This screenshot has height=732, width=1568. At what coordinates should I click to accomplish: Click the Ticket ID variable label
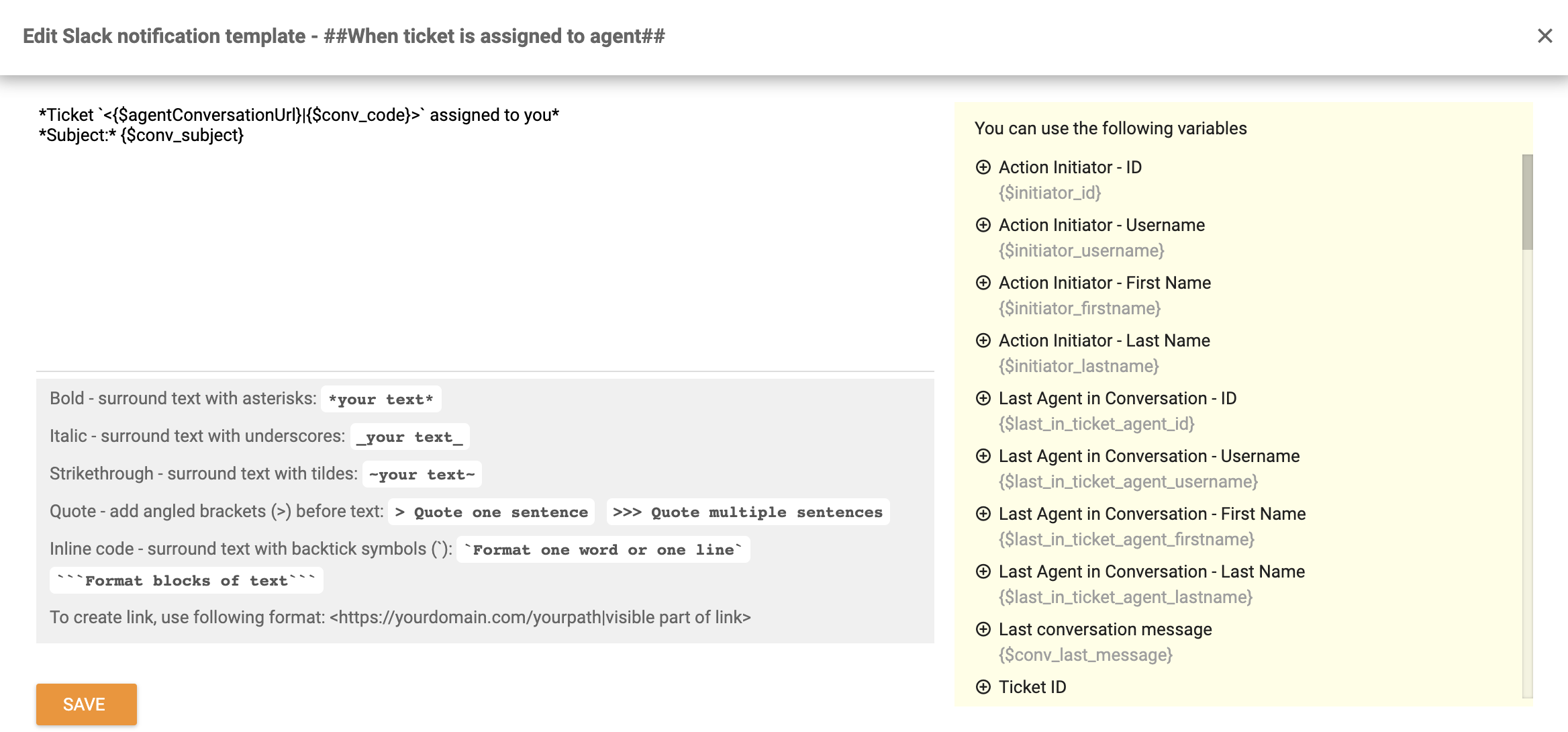click(1032, 687)
